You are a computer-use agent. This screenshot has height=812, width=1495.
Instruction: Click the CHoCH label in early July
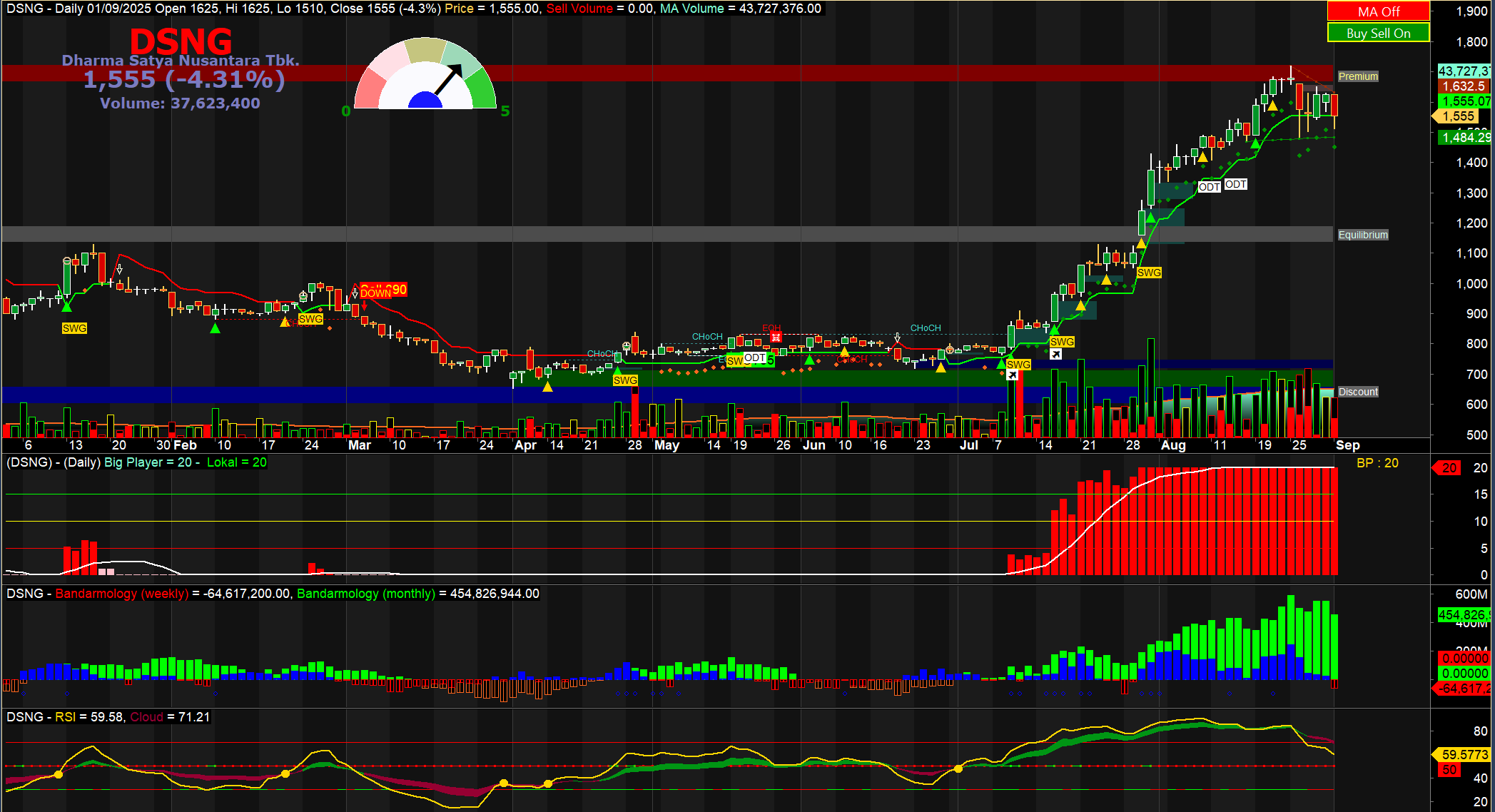click(x=926, y=328)
